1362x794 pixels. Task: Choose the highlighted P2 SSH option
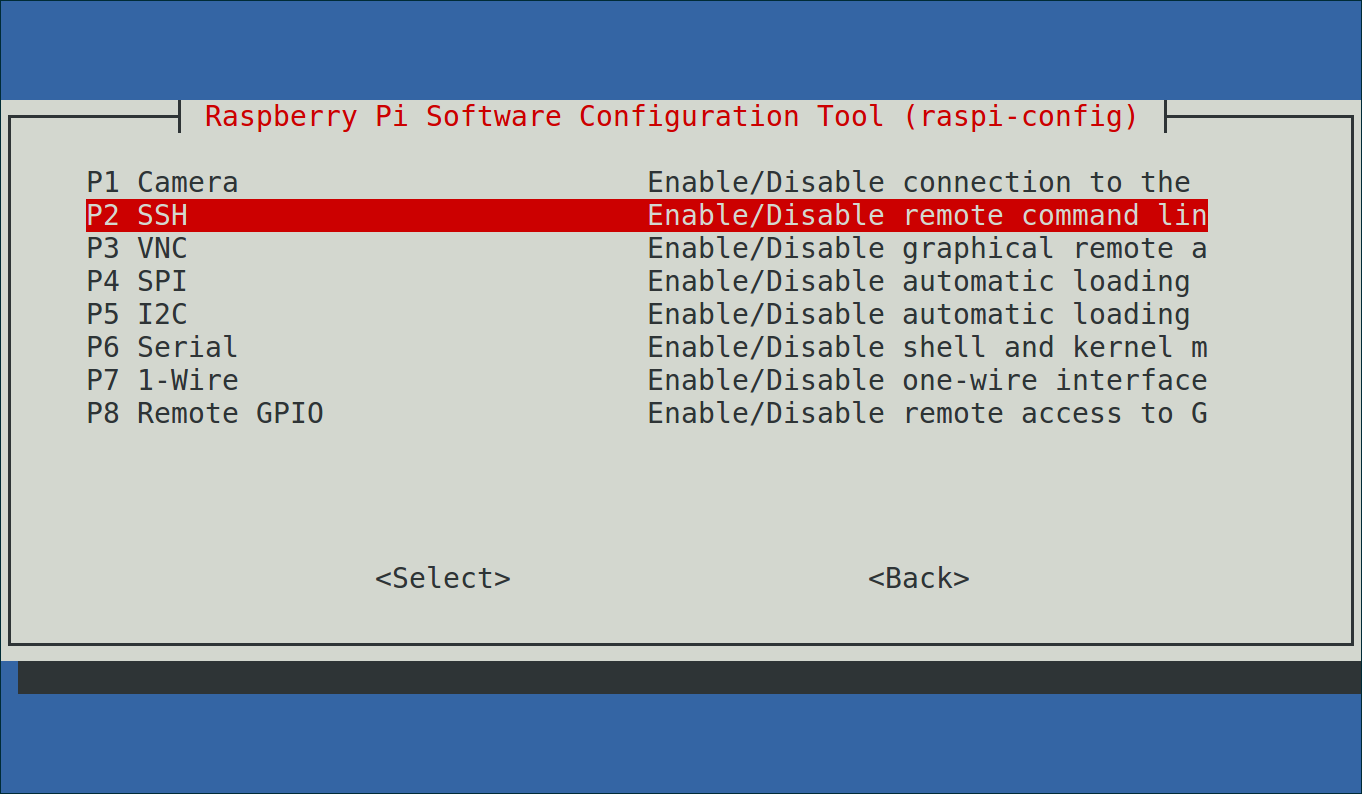click(x=647, y=215)
